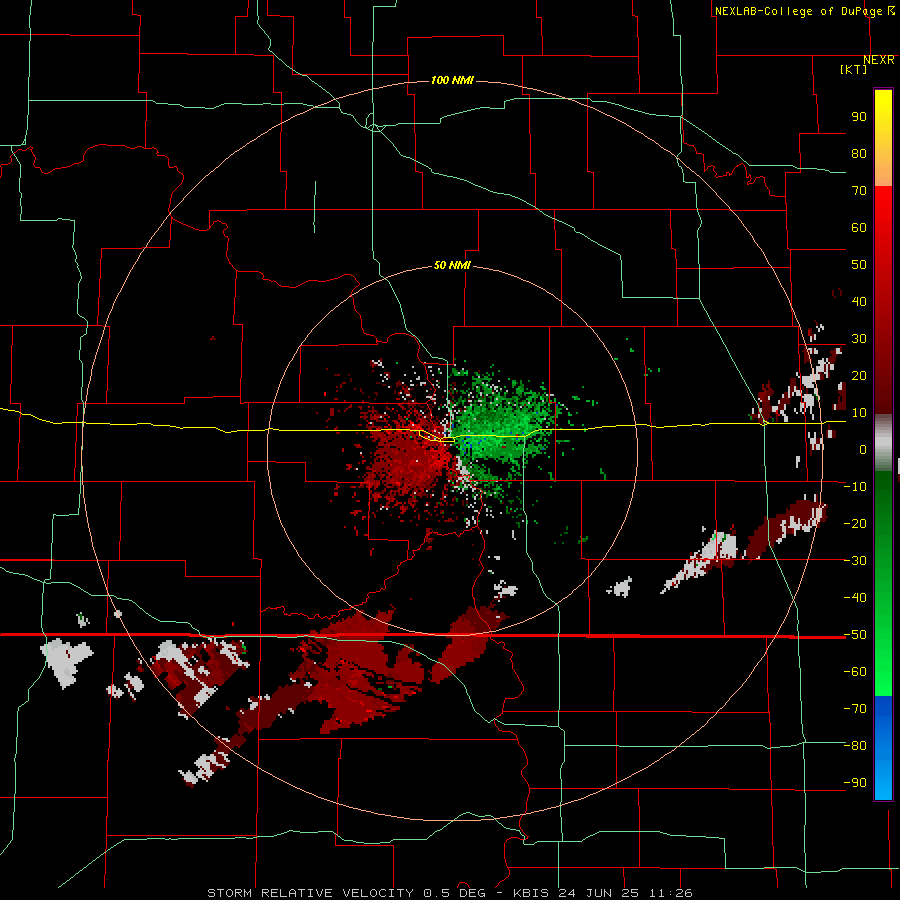
Task: Click the -90 value on velocity scale
Action: point(855,783)
